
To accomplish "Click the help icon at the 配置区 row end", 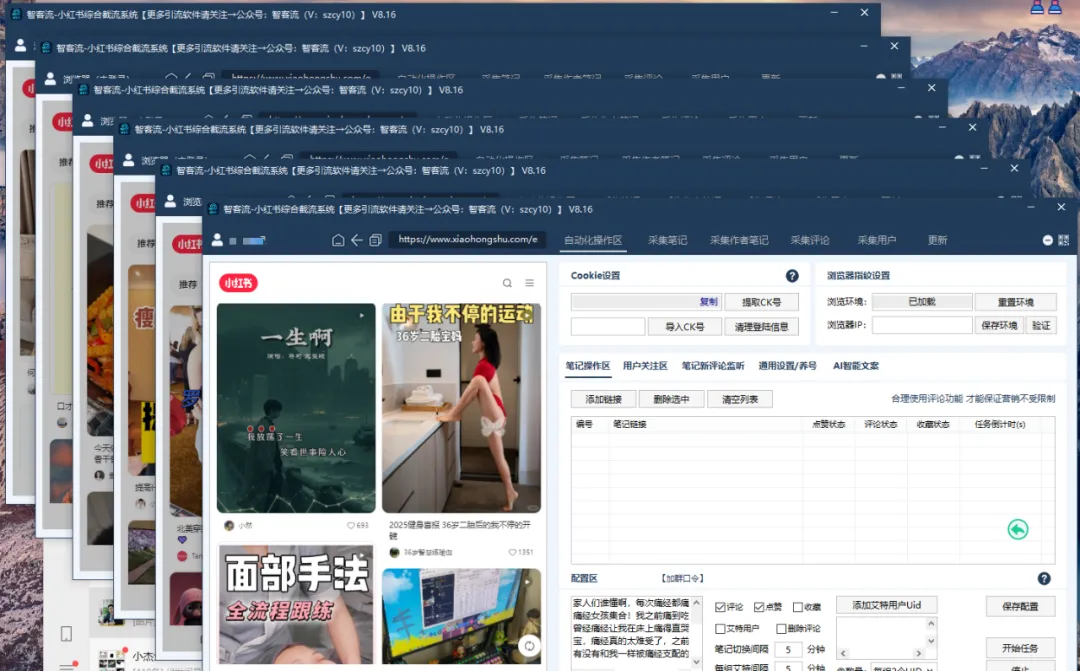I will click(x=1043, y=580).
